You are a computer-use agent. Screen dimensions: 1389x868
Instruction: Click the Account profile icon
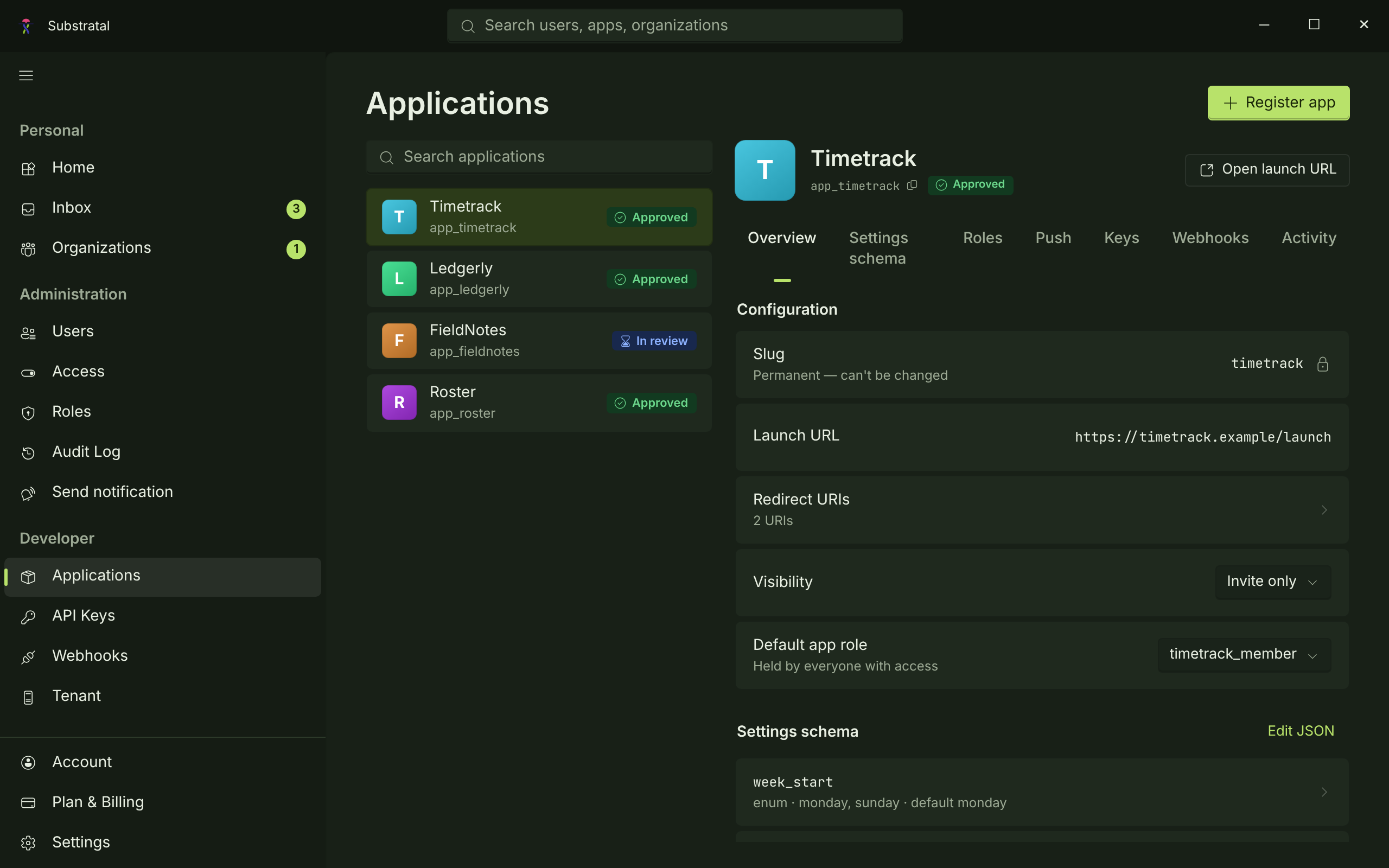[28, 762]
